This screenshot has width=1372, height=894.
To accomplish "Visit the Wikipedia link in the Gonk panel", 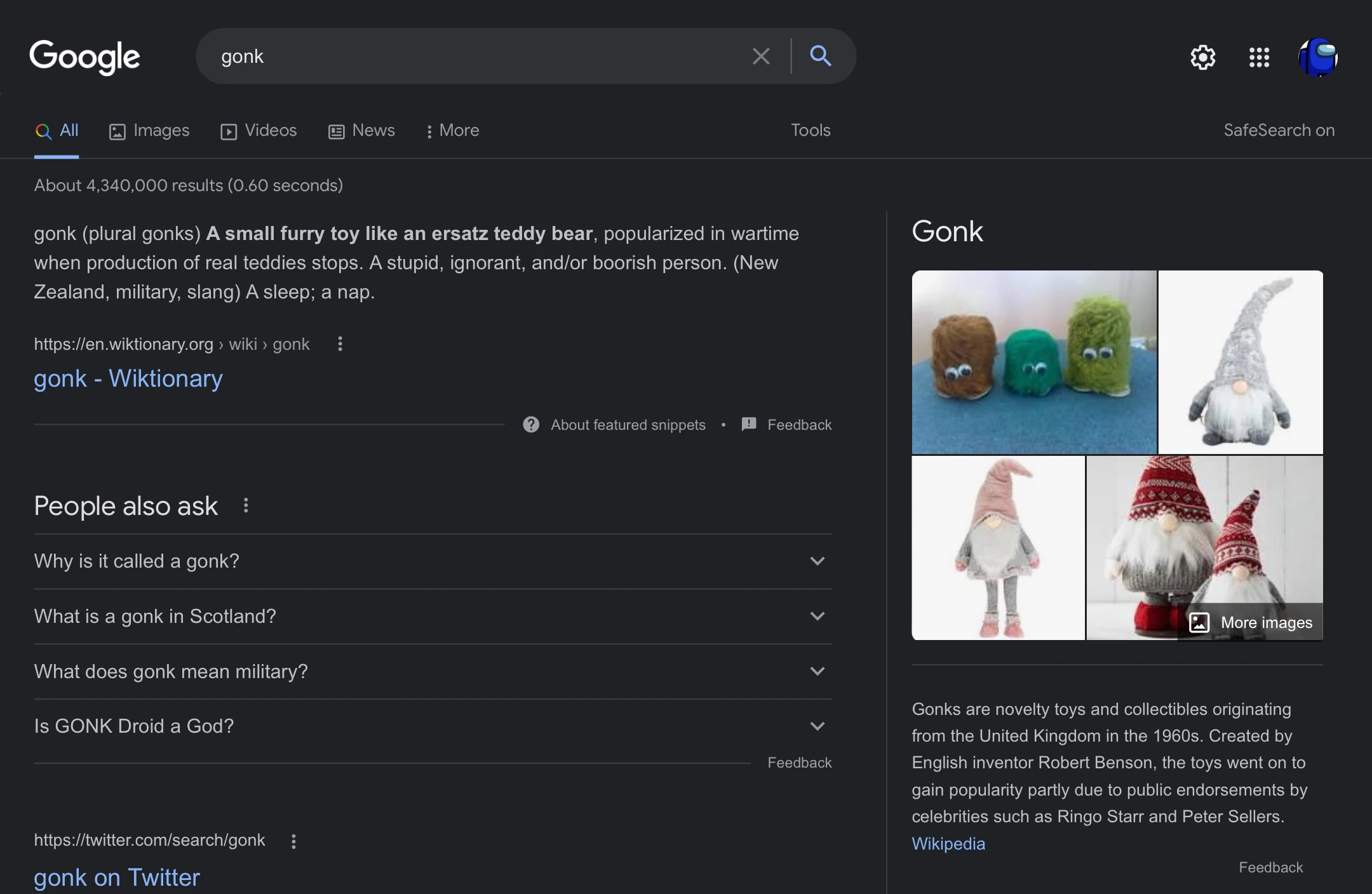I will click(x=948, y=844).
